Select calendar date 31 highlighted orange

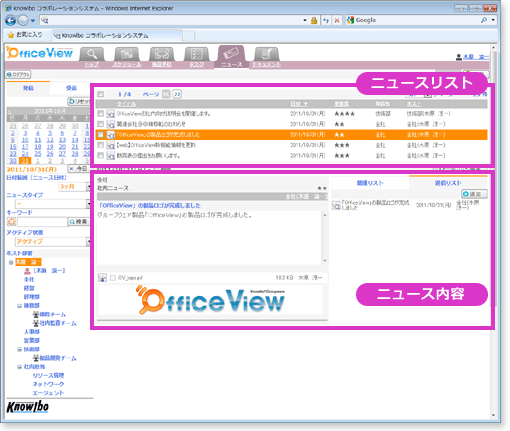tap(25, 161)
